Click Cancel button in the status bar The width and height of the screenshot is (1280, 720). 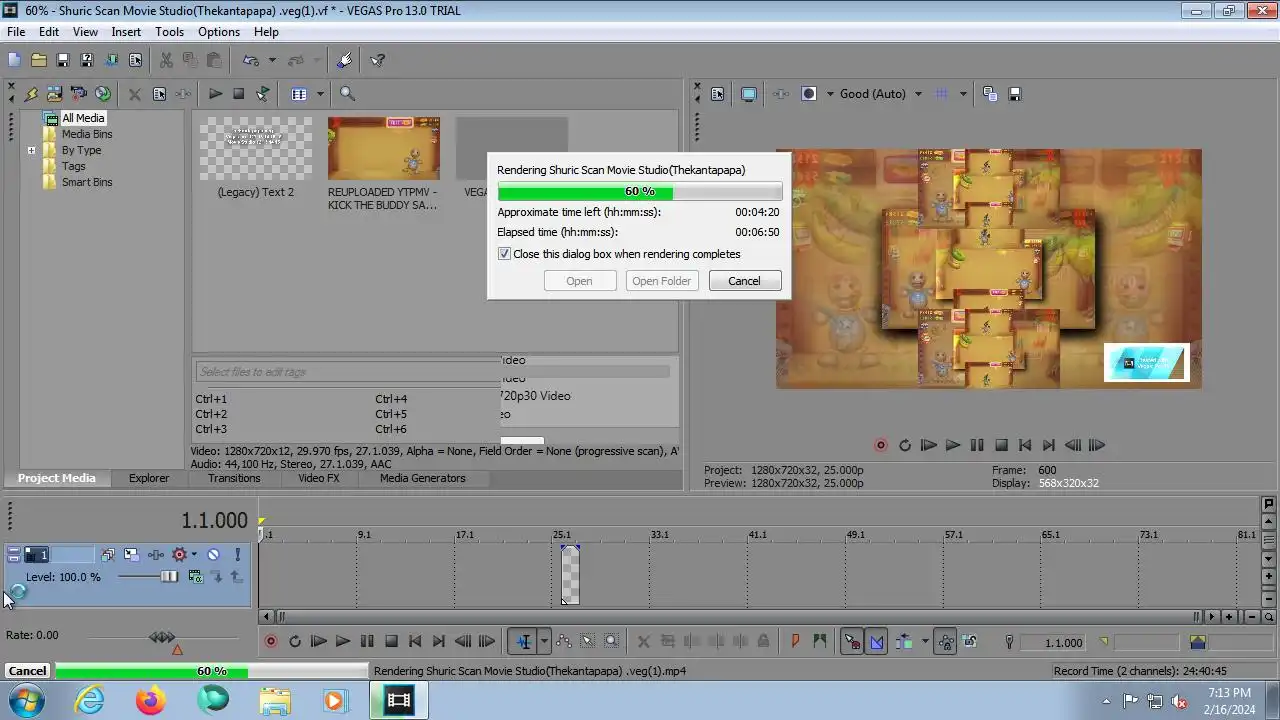tap(27, 671)
